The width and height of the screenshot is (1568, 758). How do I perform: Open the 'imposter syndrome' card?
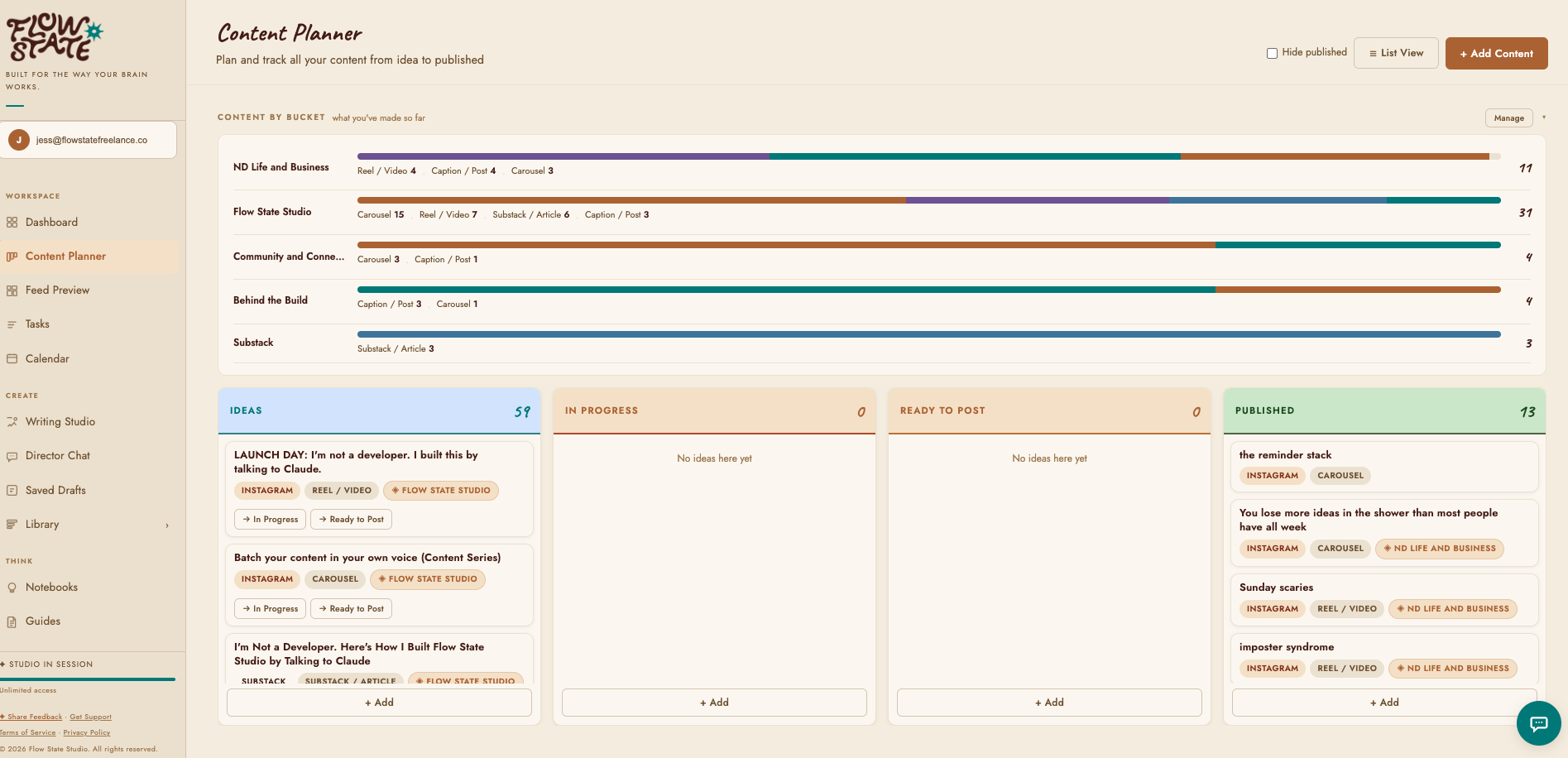[x=1384, y=659]
